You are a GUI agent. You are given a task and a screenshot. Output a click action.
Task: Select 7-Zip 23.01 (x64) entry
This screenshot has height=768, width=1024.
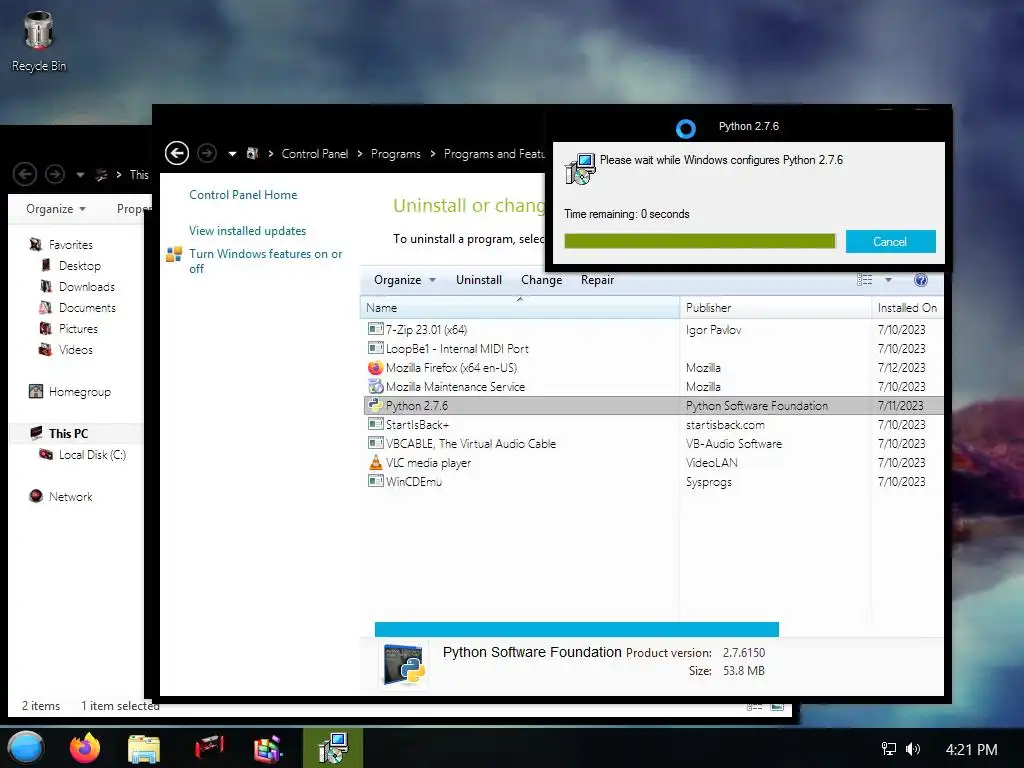tap(653, 329)
